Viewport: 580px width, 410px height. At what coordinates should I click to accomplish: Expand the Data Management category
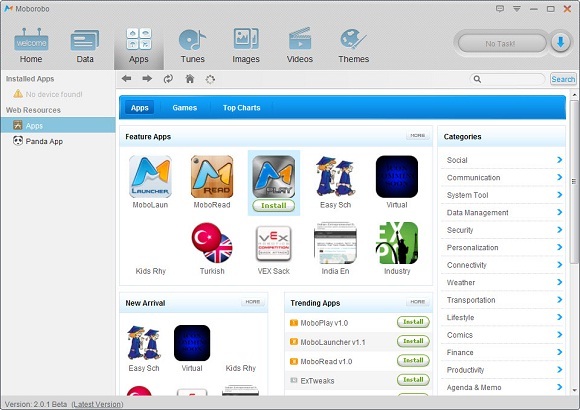point(503,212)
